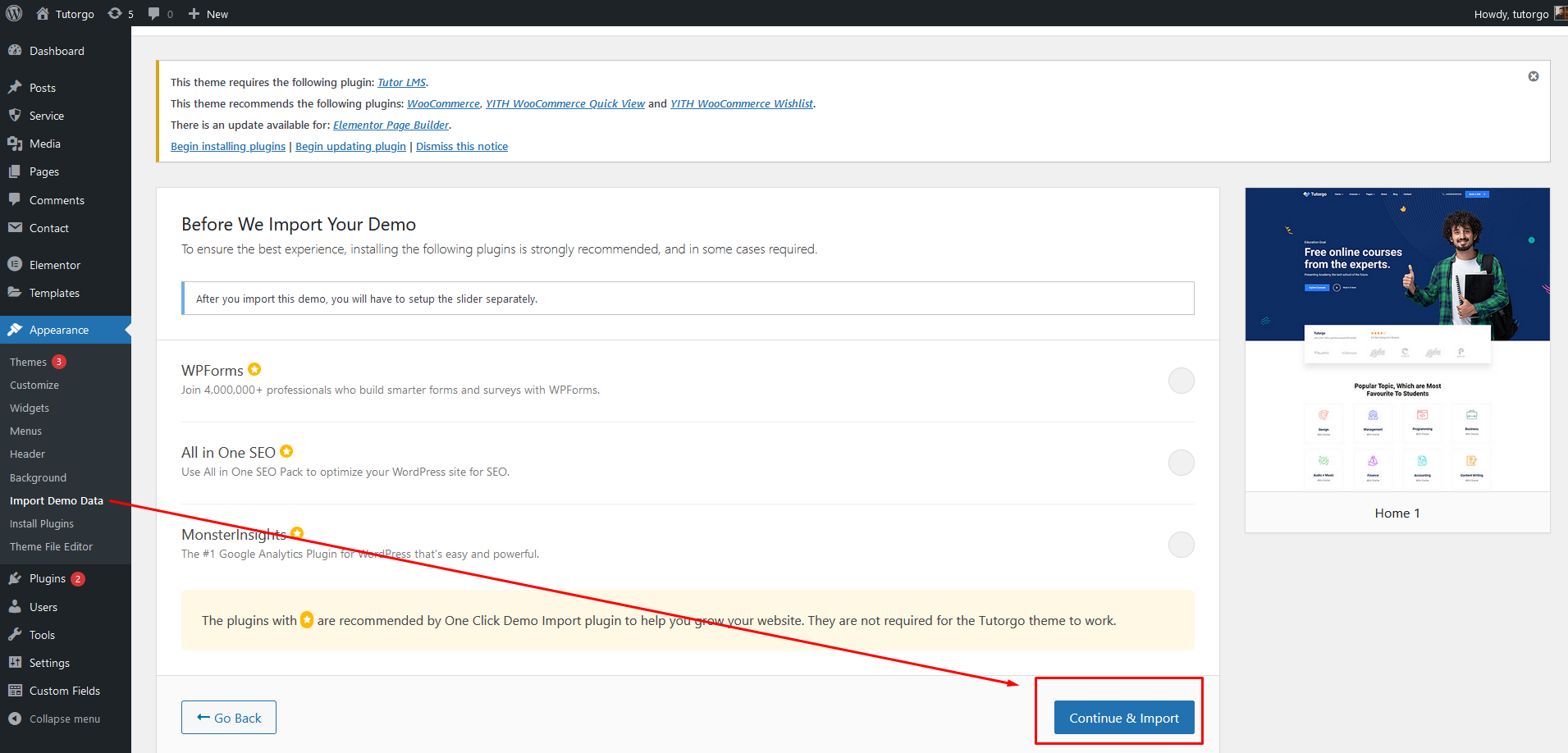Click the Plugins label in the sidebar
Screen dimensions: 1568x753
coord(48,578)
